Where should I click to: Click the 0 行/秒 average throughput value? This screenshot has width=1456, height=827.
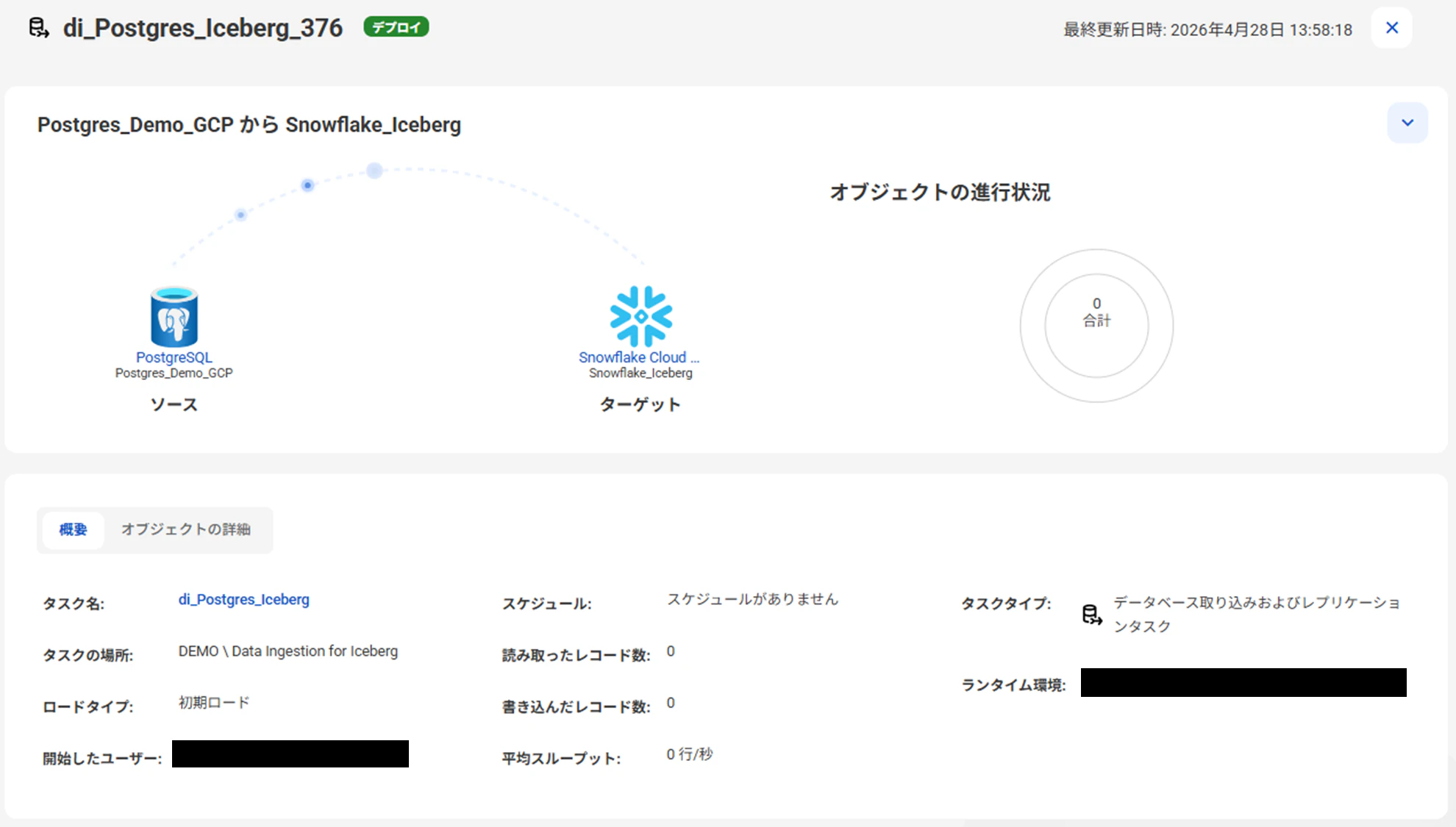click(x=690, y=754)
